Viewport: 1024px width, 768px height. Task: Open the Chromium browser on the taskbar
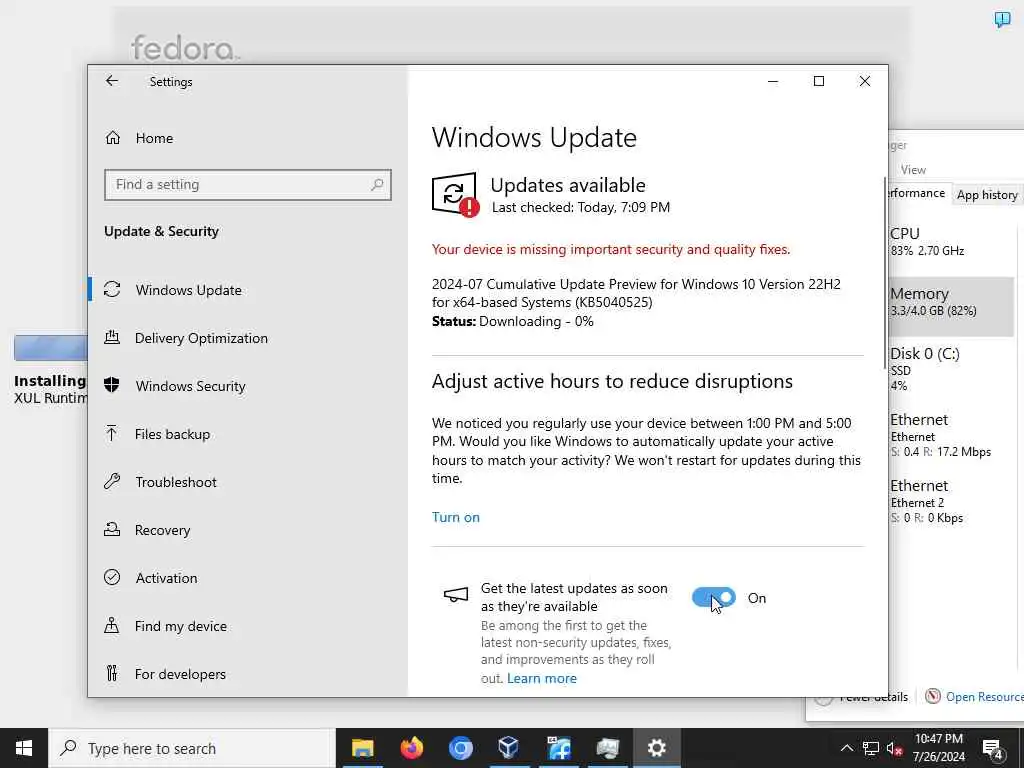pyautogui.click(x=460, y=748)
